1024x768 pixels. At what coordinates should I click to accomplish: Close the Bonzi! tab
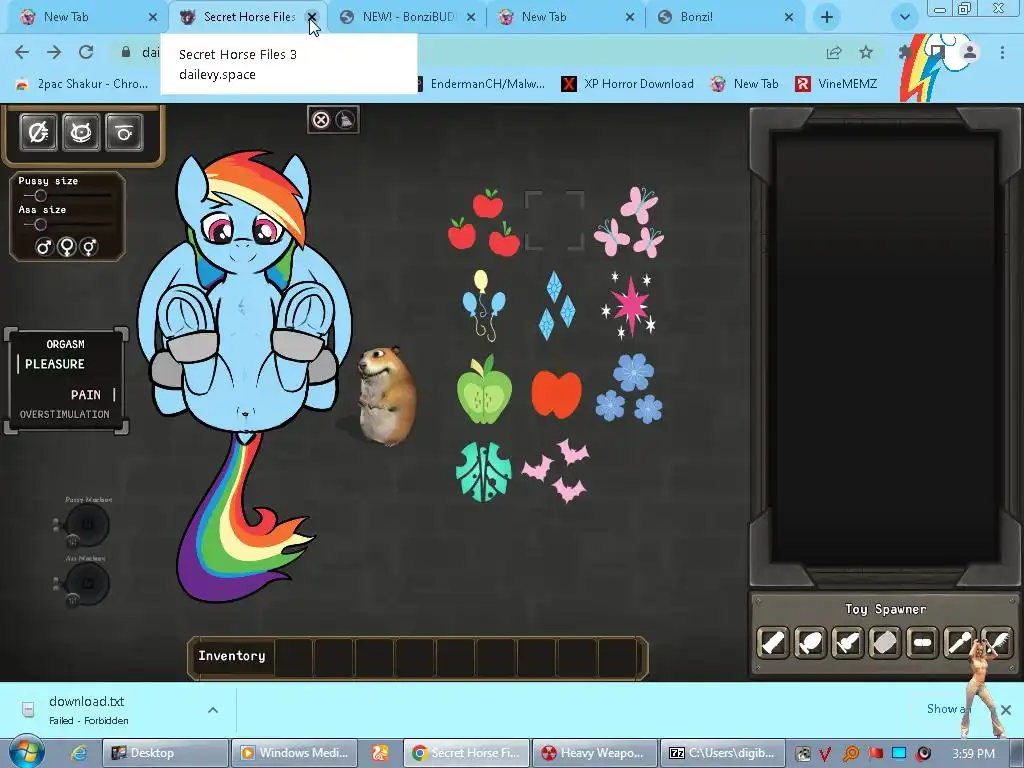[789, 17]
